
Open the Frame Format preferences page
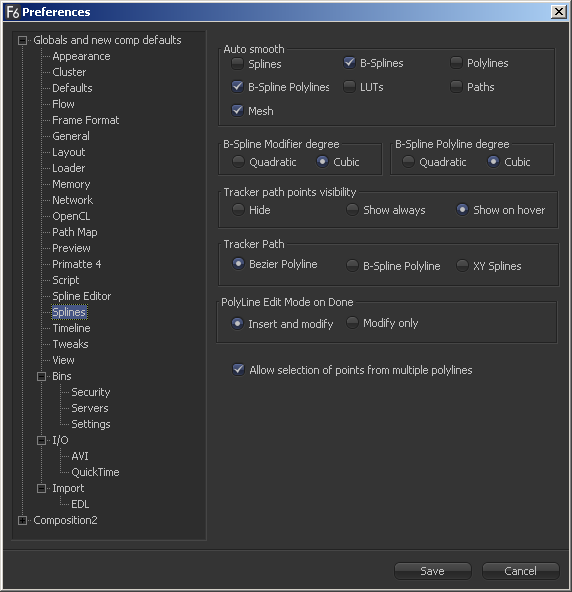coord(86,120)
